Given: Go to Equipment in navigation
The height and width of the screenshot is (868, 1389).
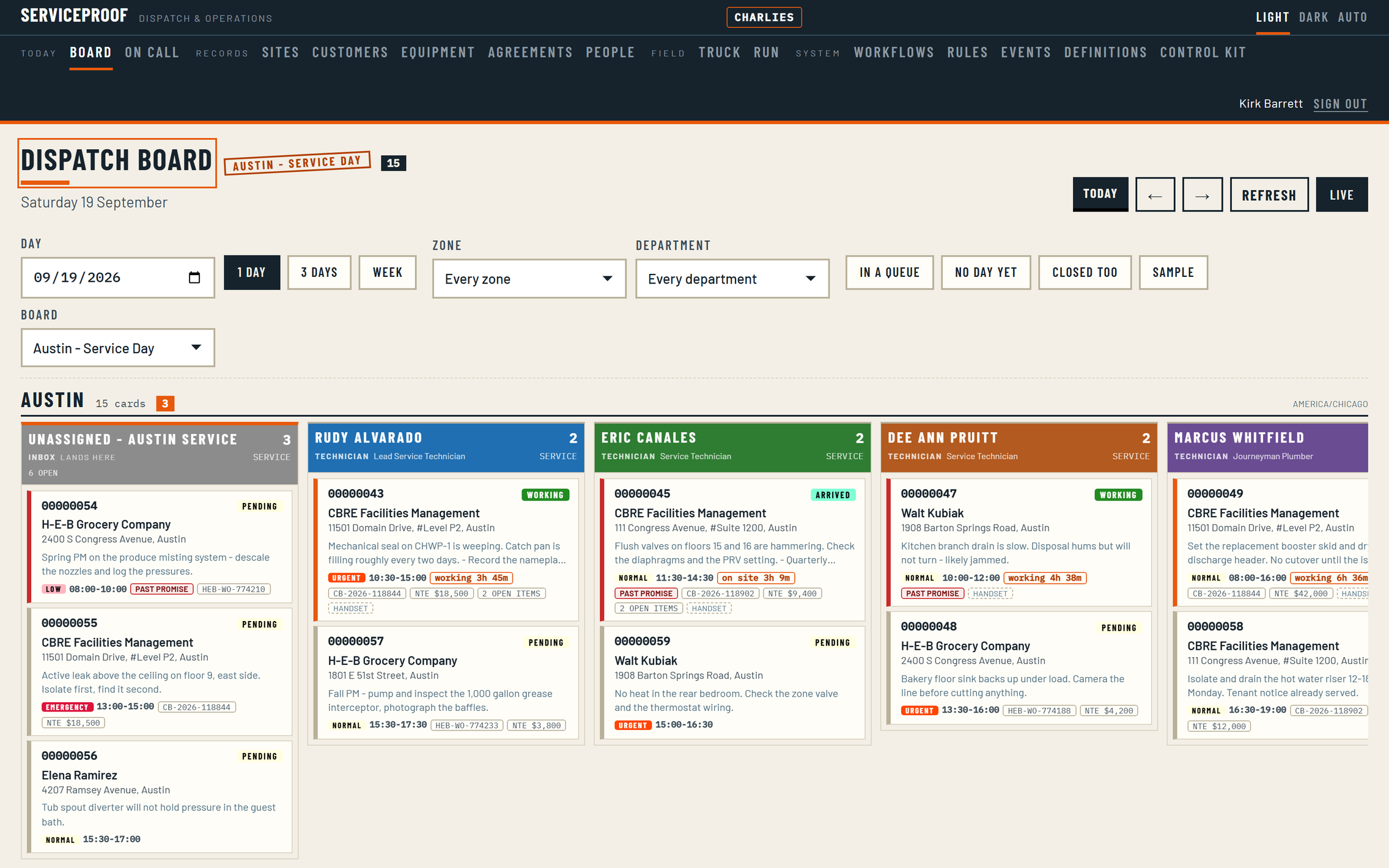Looking at the screenshot, I should click(438, 53).
